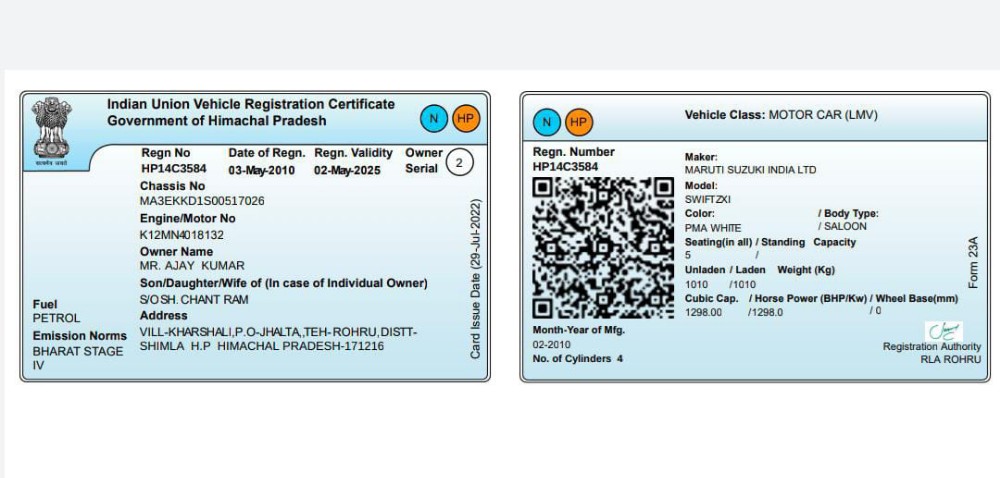This screenshot has width=1000, height=478.
Task: Click owner name MR. AJAY KUMAR
Action: pos(192,266)
